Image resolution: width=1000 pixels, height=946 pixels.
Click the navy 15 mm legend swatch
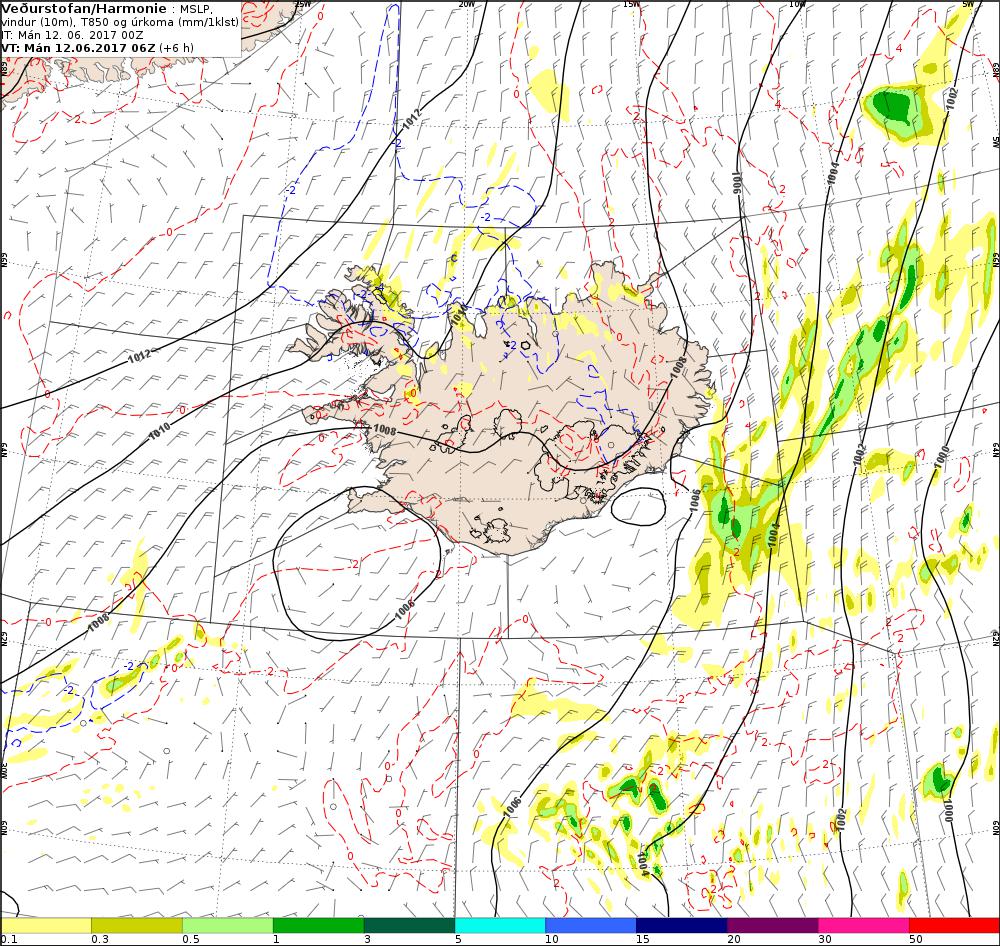[x=682, y=925]
